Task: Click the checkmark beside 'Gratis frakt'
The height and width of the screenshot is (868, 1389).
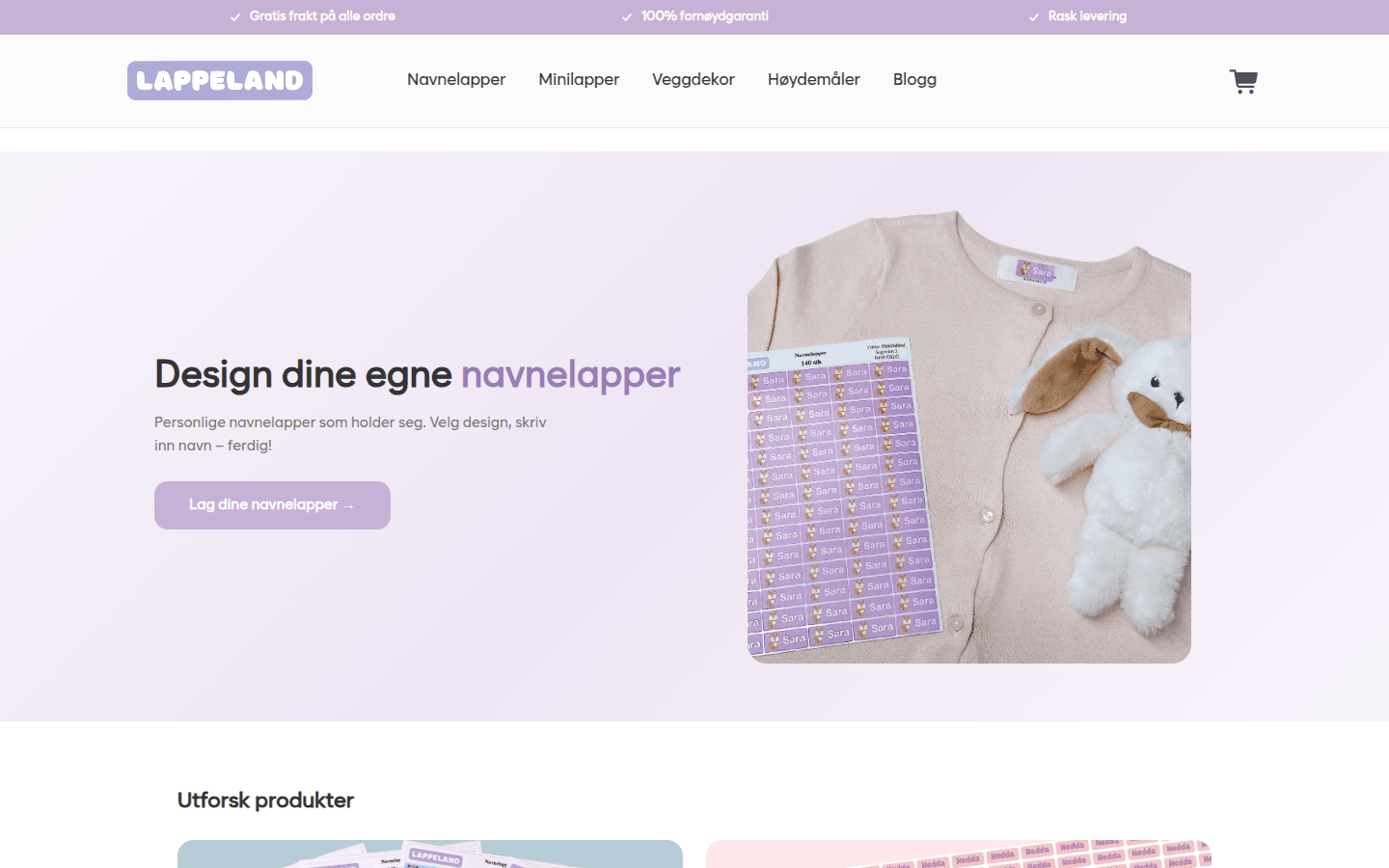Action: [x=235, y=17]
